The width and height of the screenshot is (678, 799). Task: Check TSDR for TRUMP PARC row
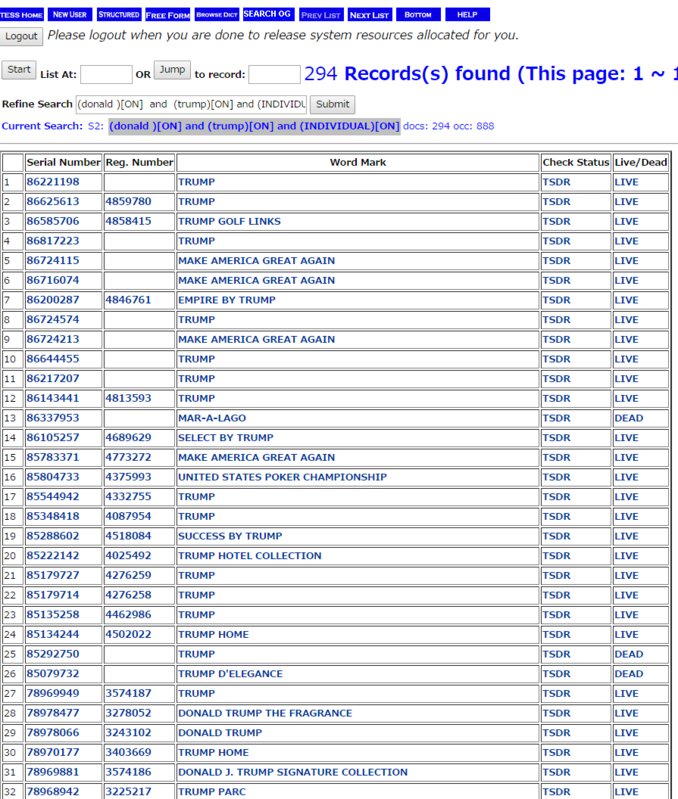(x=556, y=792)
